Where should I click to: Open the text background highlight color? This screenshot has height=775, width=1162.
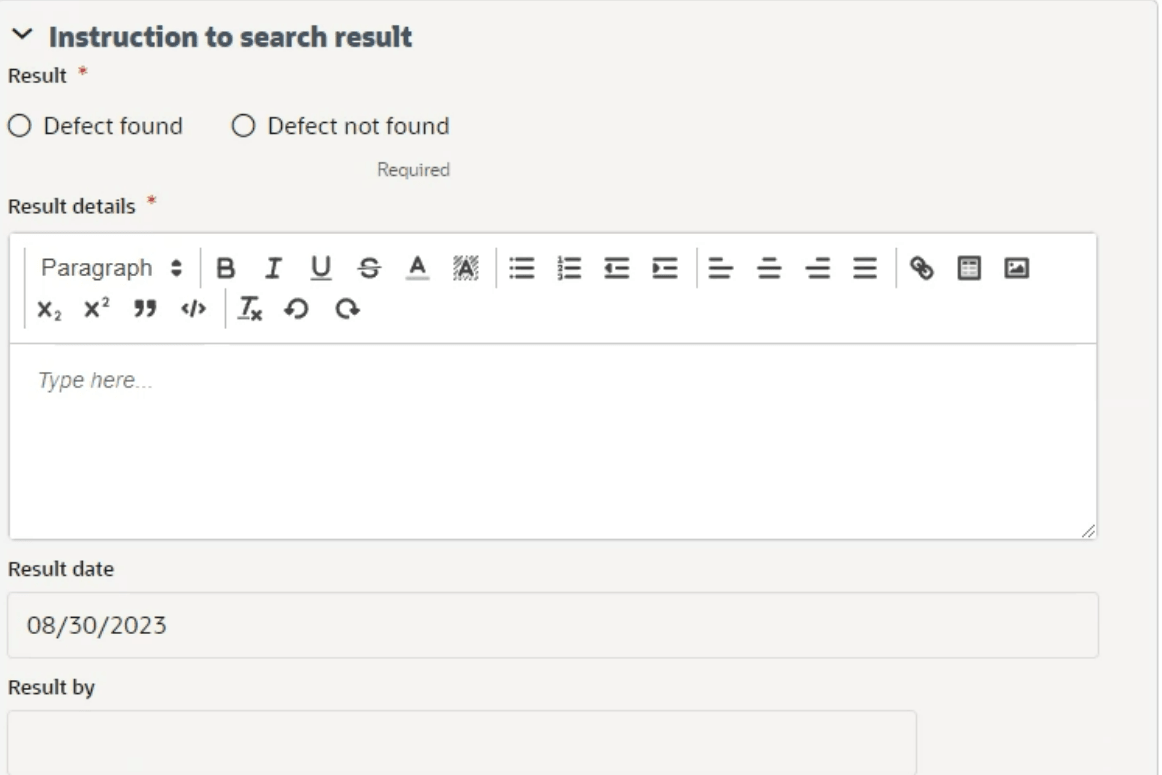pyautogui.click(x=465, y=267)
